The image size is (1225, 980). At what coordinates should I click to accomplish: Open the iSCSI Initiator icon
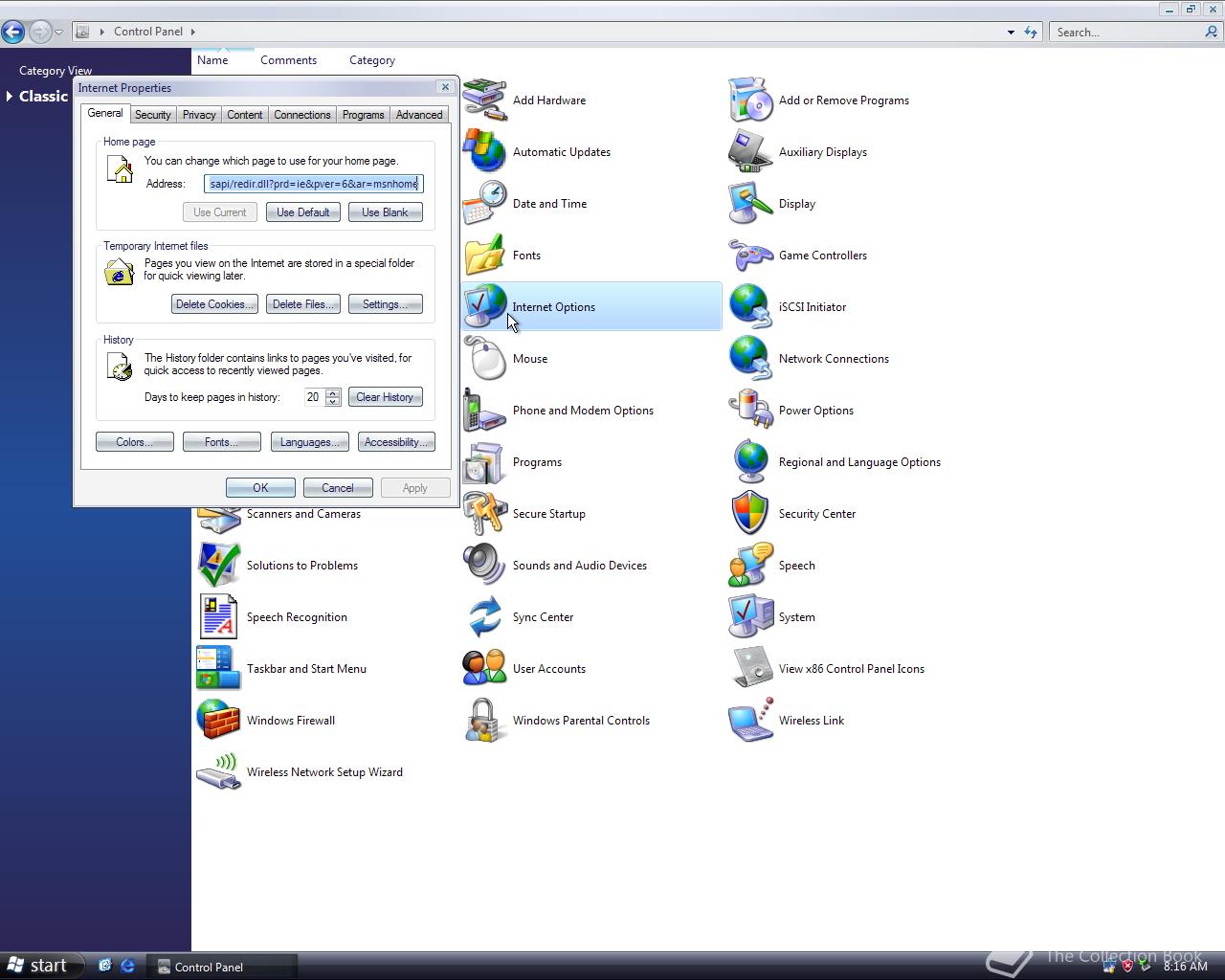[x=750, y=306]
